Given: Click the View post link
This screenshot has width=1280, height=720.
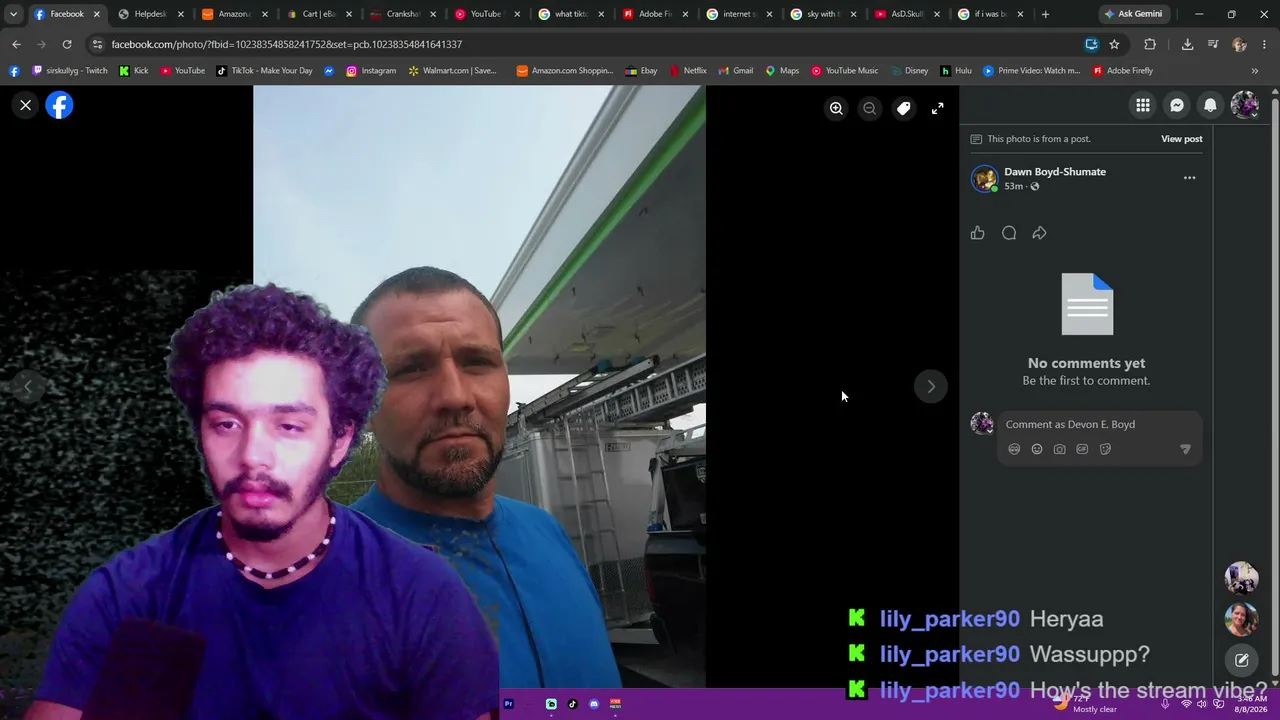Looking at the screenshot, I should click(x=1182, y=139).
